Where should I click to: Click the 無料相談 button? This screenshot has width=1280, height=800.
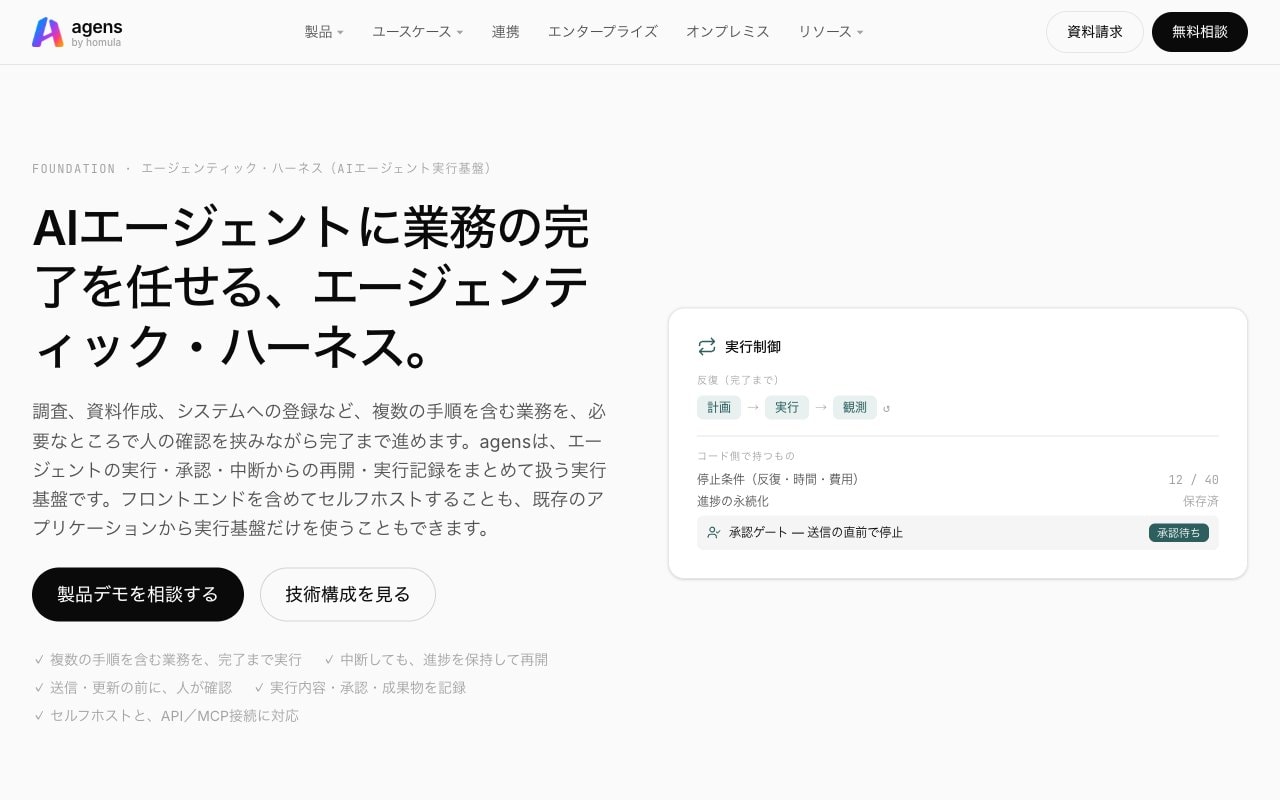1200,32
